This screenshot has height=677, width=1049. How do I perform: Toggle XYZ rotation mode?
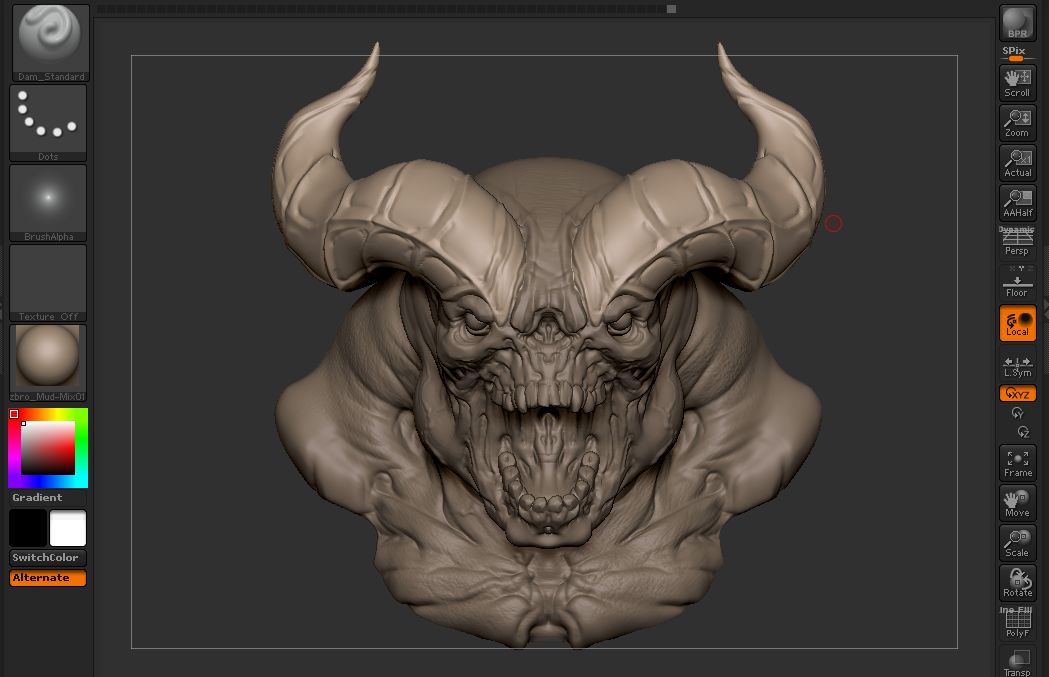pyautogui.click(x=1018, y=393)
